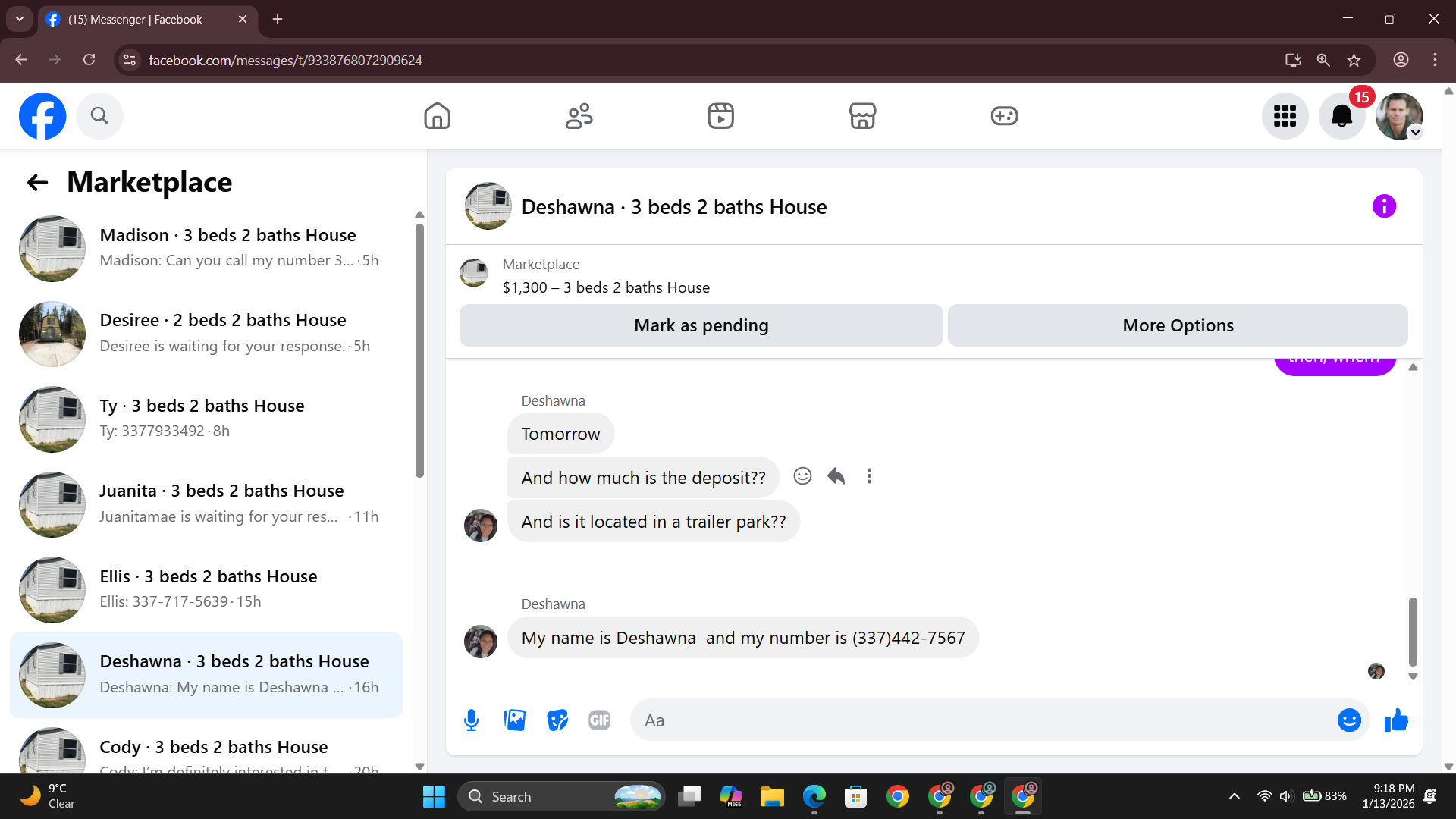Open the Facebook apps grid menu

(x=1285, y=116)
